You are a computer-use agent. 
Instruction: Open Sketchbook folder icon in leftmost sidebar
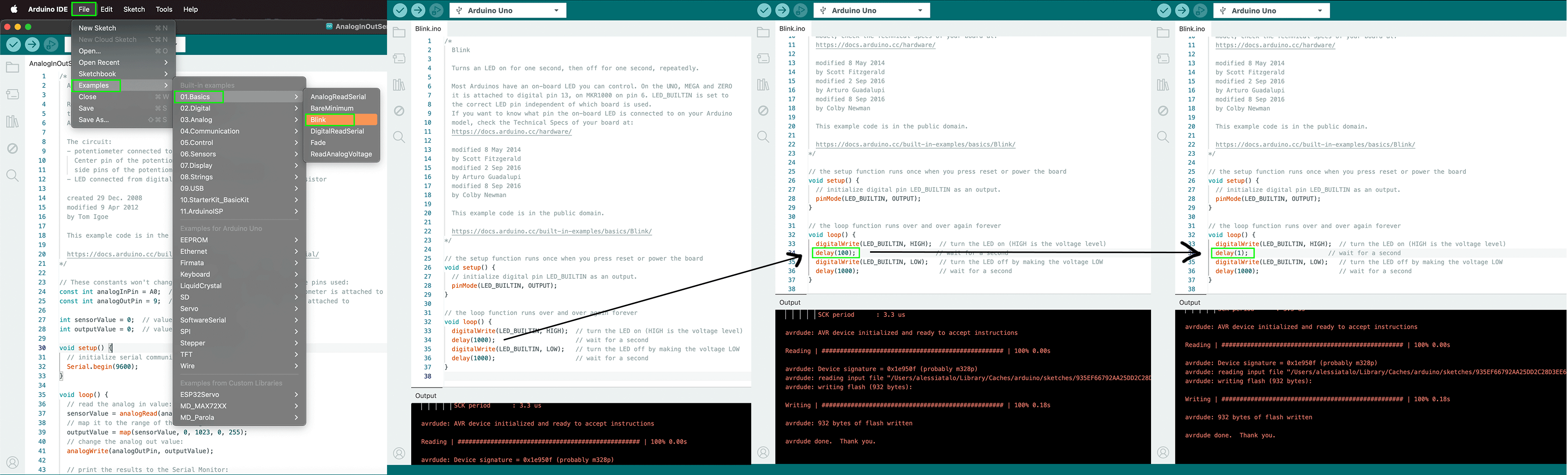pos(12,67)
